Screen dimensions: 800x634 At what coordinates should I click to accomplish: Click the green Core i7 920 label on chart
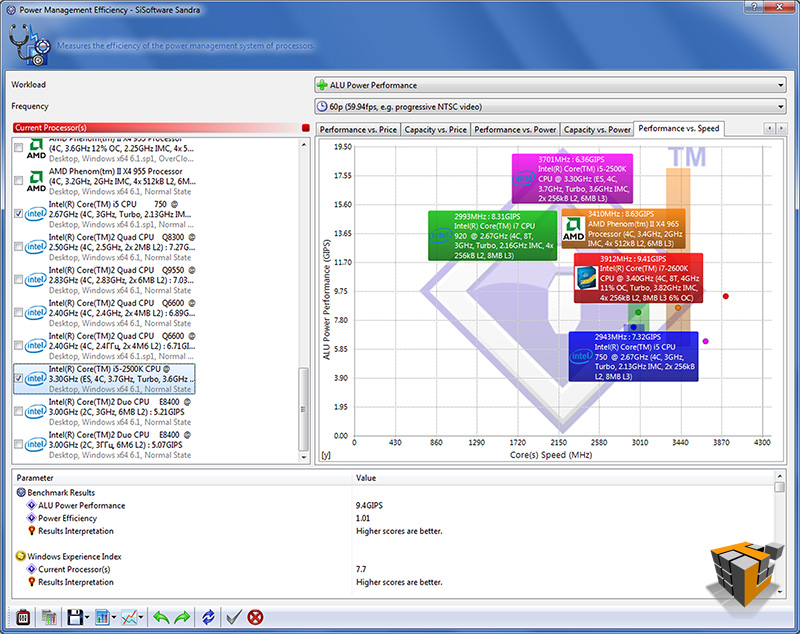coord(492,236)
